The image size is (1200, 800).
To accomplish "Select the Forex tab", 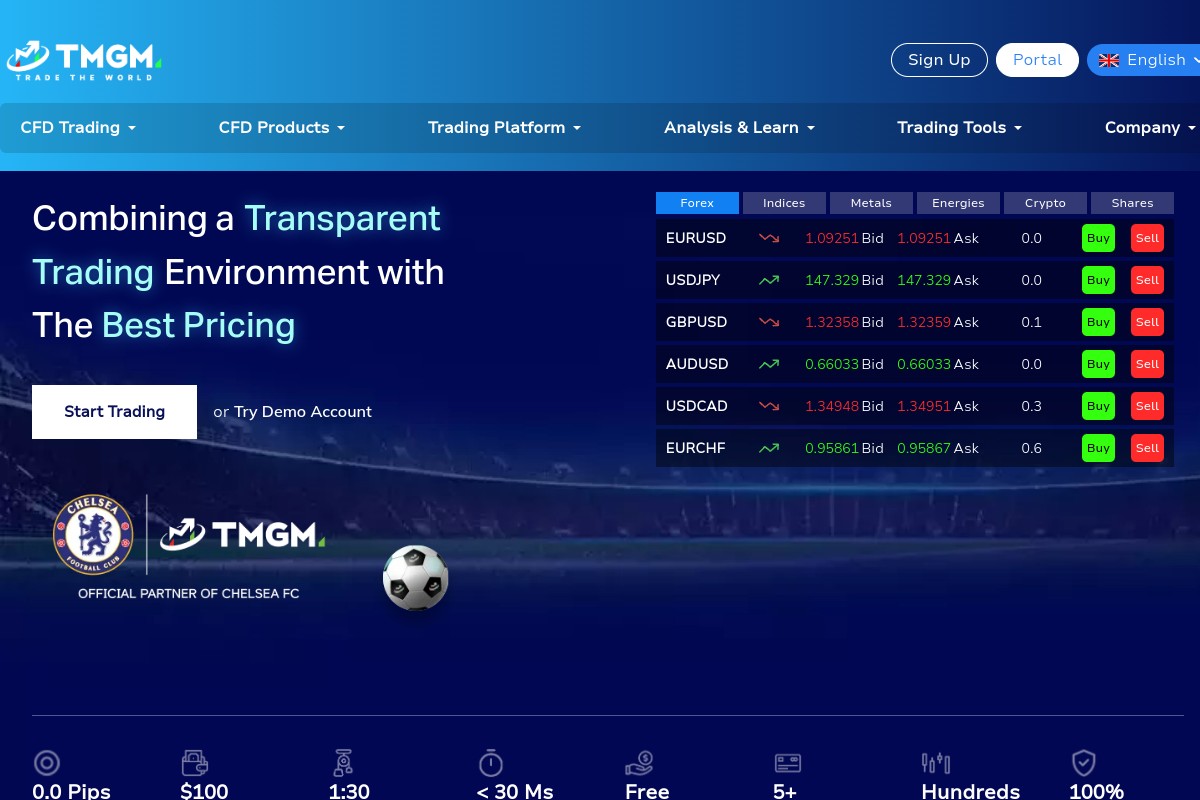I will coord(697,203).
